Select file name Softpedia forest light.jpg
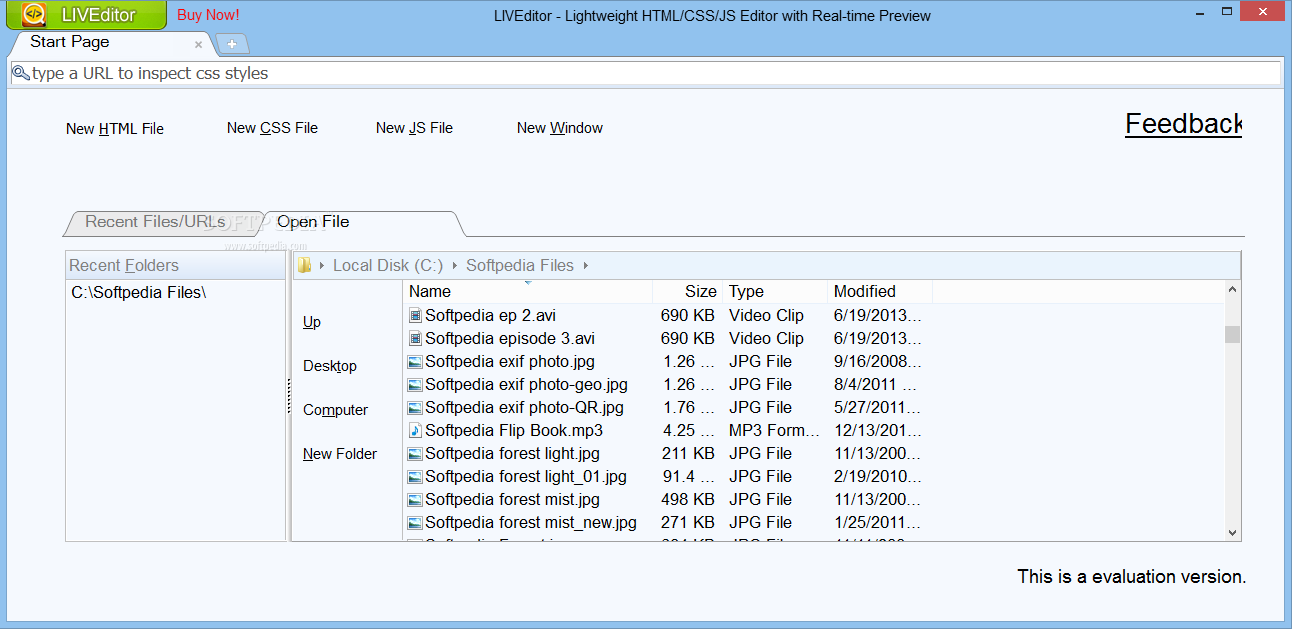Viewport: 1292px width, 629px height. coord(512,453)
